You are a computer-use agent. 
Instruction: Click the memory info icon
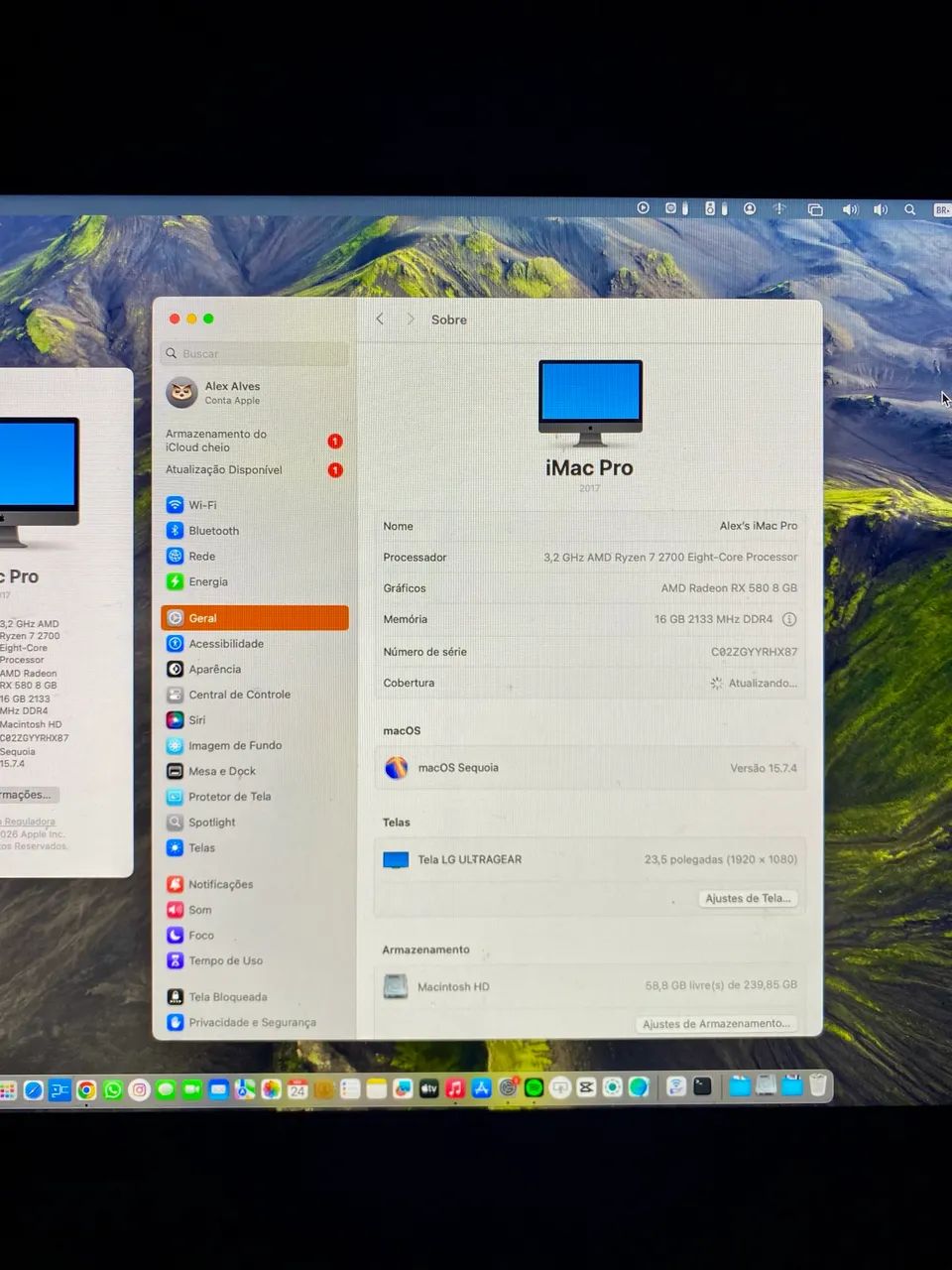pos(789,619)
